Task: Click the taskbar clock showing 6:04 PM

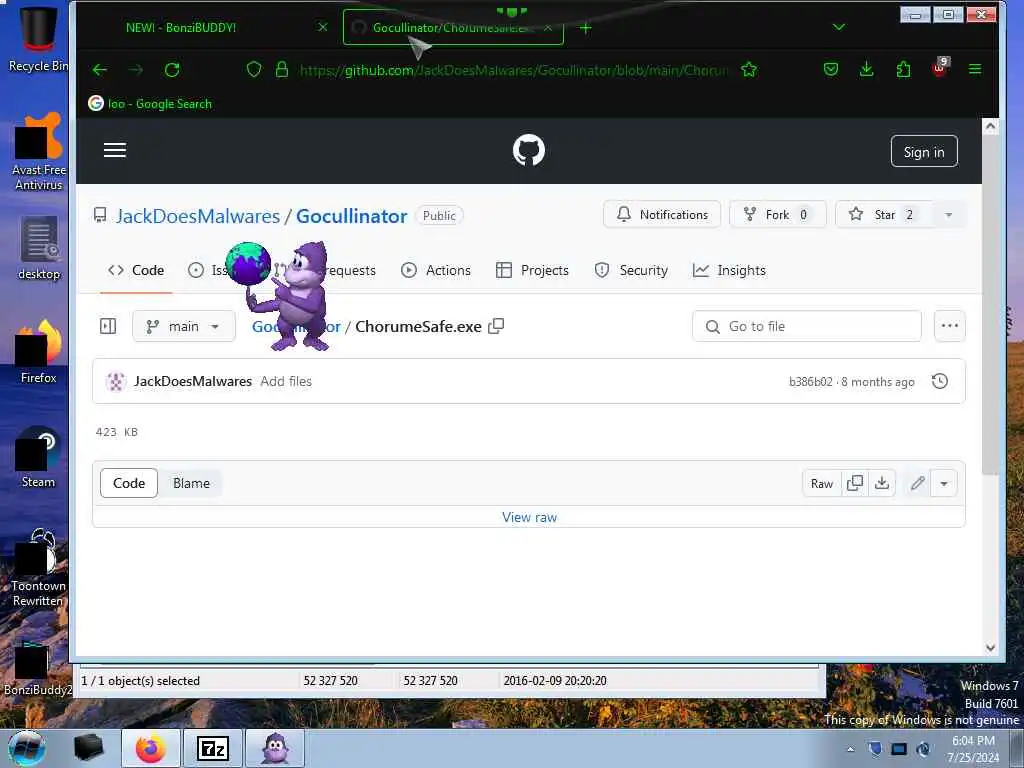Action: (x=973, y=748)
